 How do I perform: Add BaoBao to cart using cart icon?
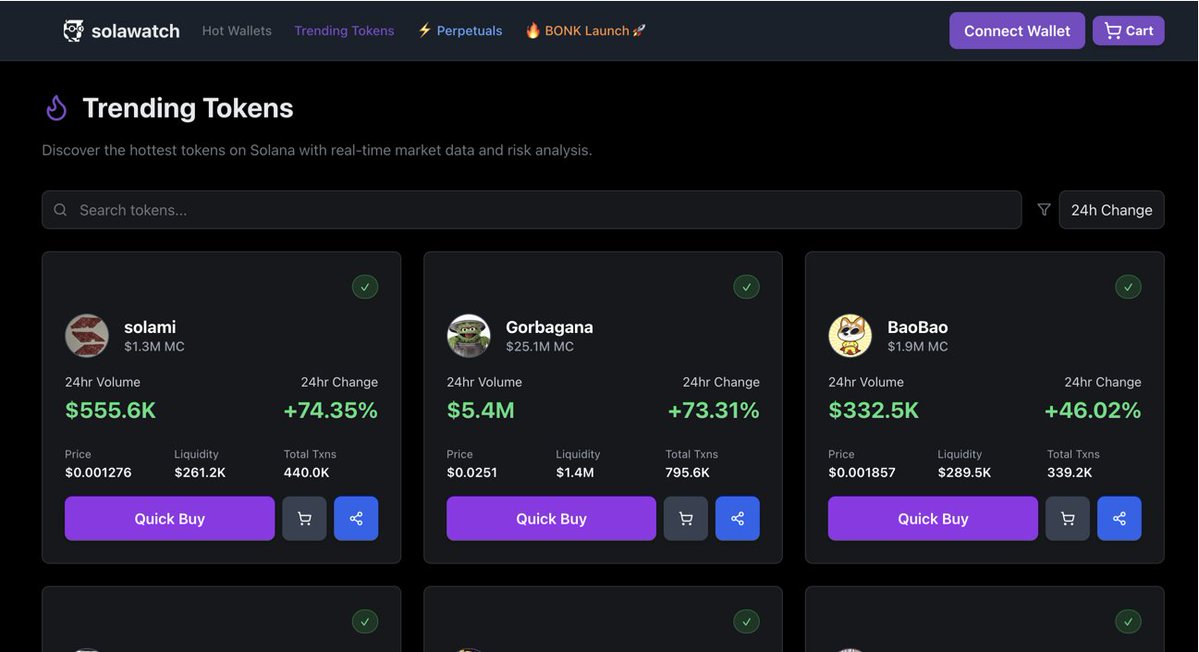[x=1067, y=518]
